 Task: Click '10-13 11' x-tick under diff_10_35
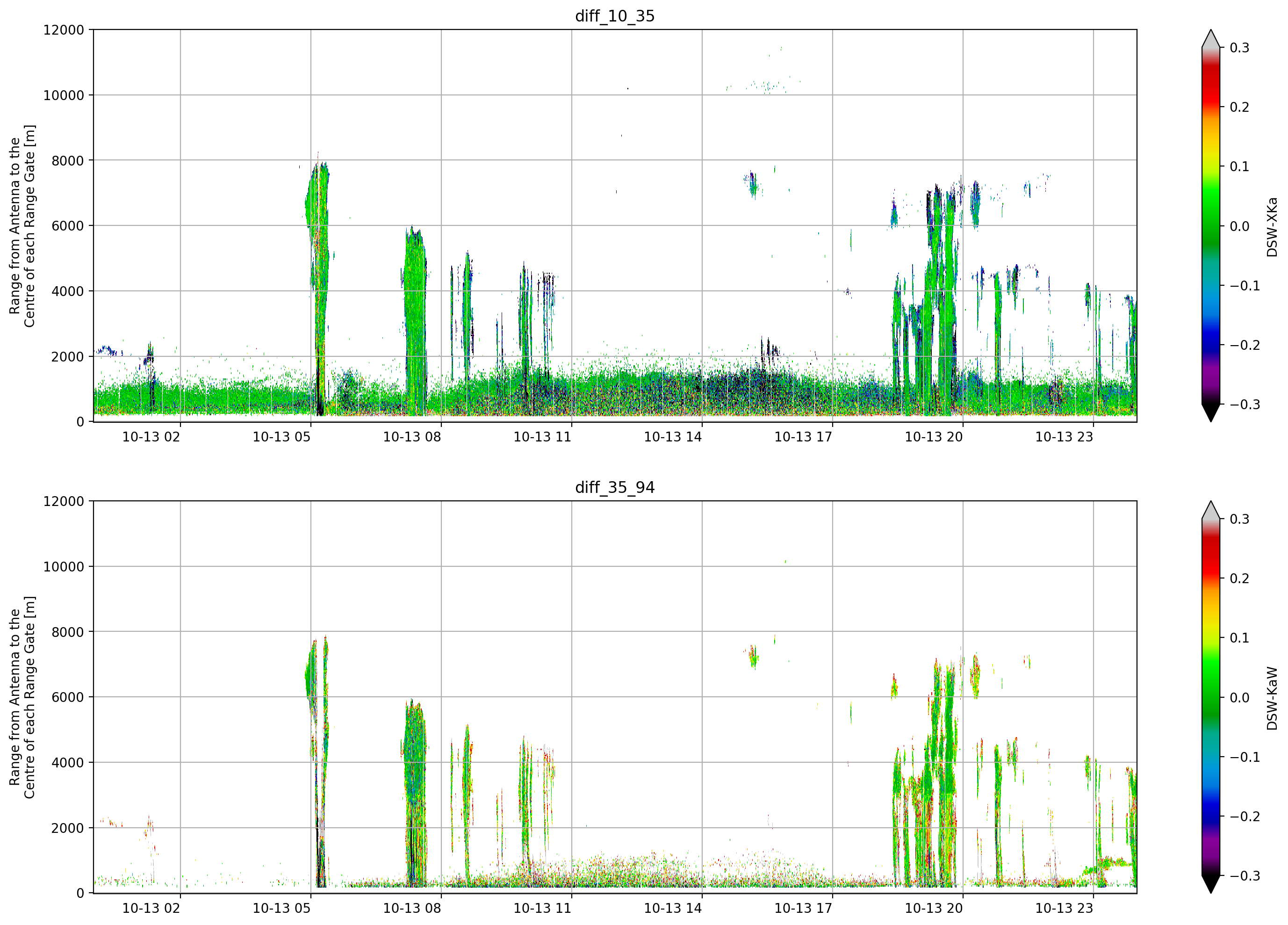[x=542, y=437]
